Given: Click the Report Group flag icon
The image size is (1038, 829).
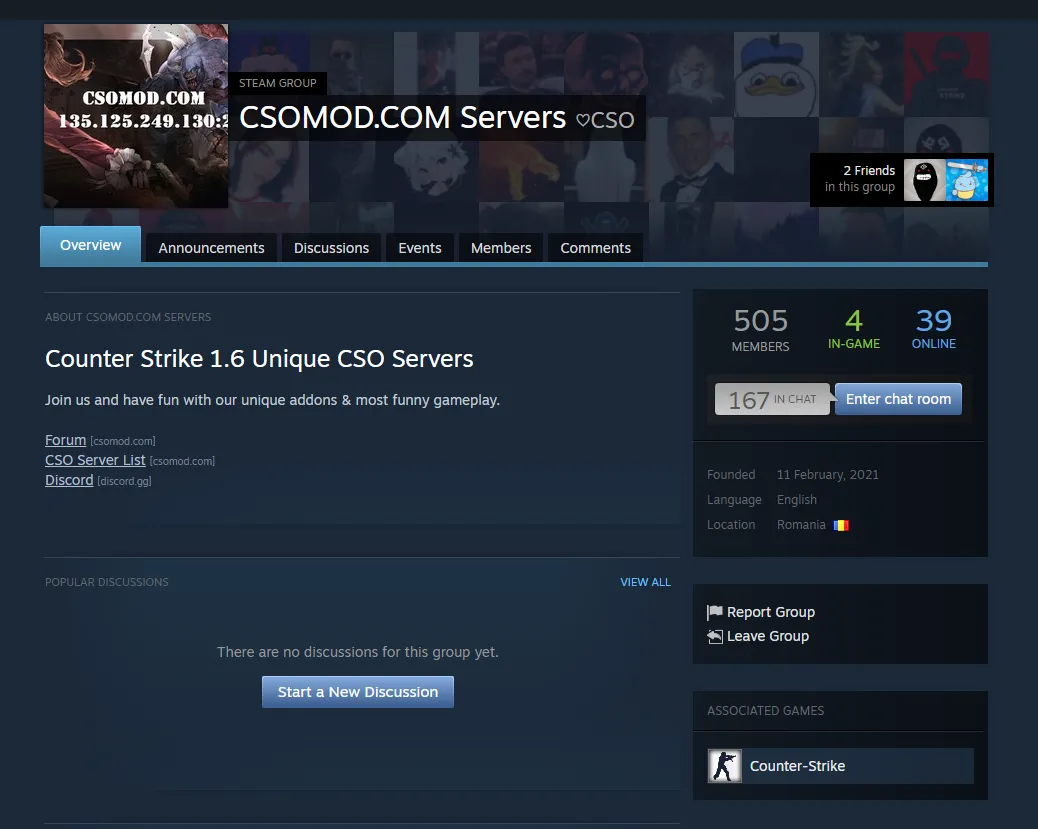Looking at the screenshot, I should (x=715, y=612).
